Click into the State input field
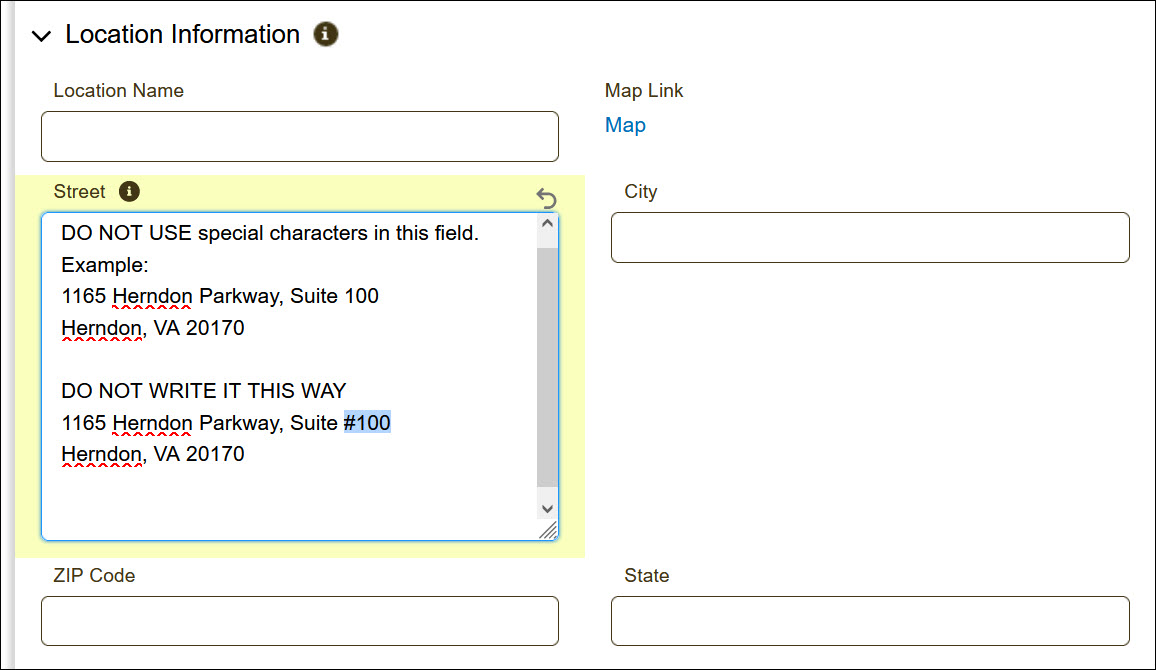 [x=869, y=621]
